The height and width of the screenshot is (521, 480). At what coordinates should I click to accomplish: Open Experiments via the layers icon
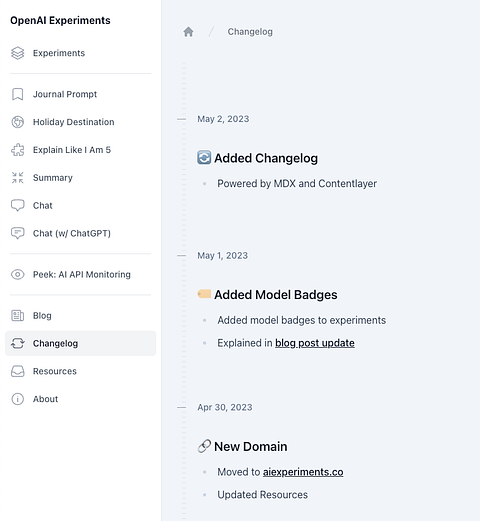18,53
